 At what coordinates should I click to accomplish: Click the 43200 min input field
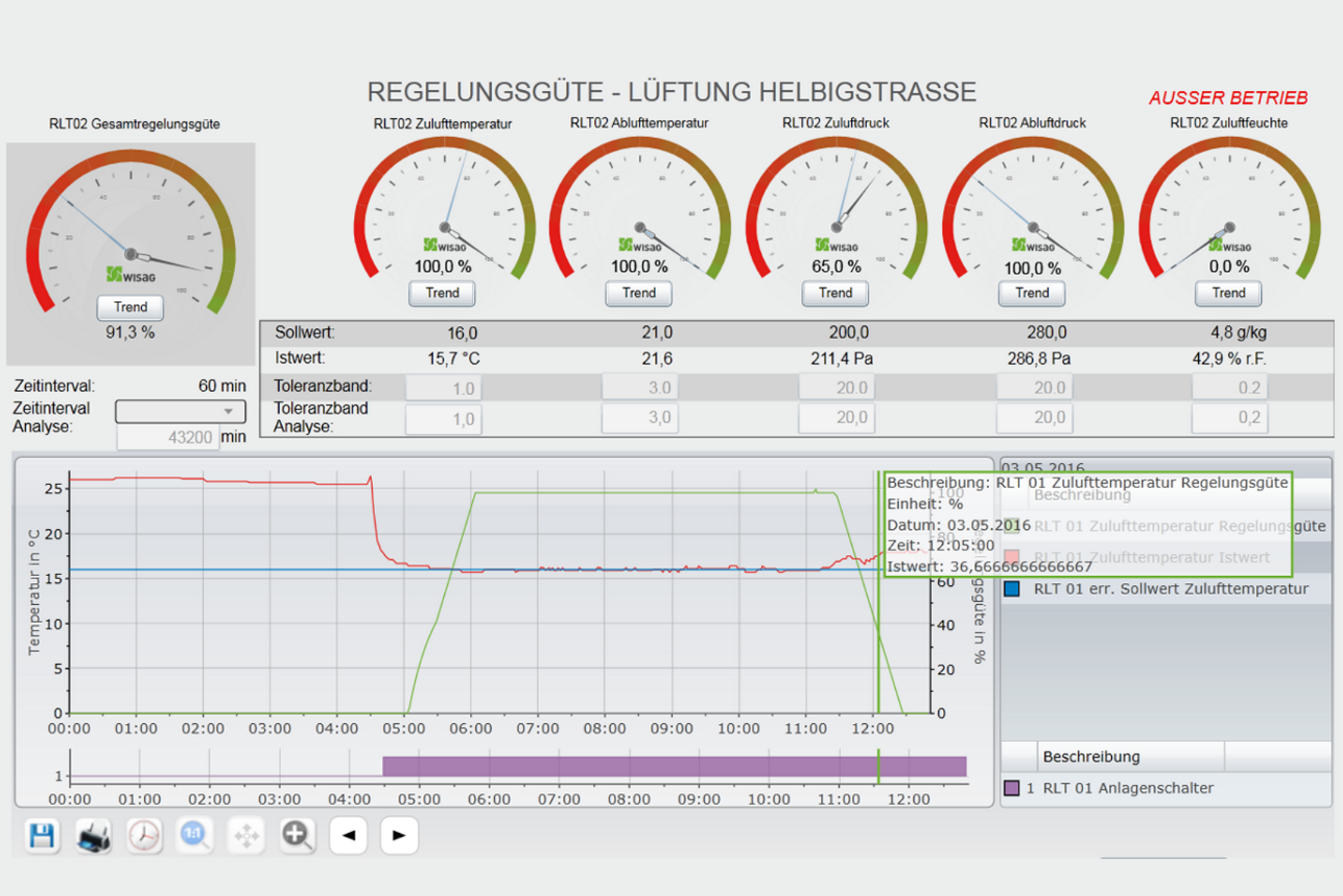[167, 437]
